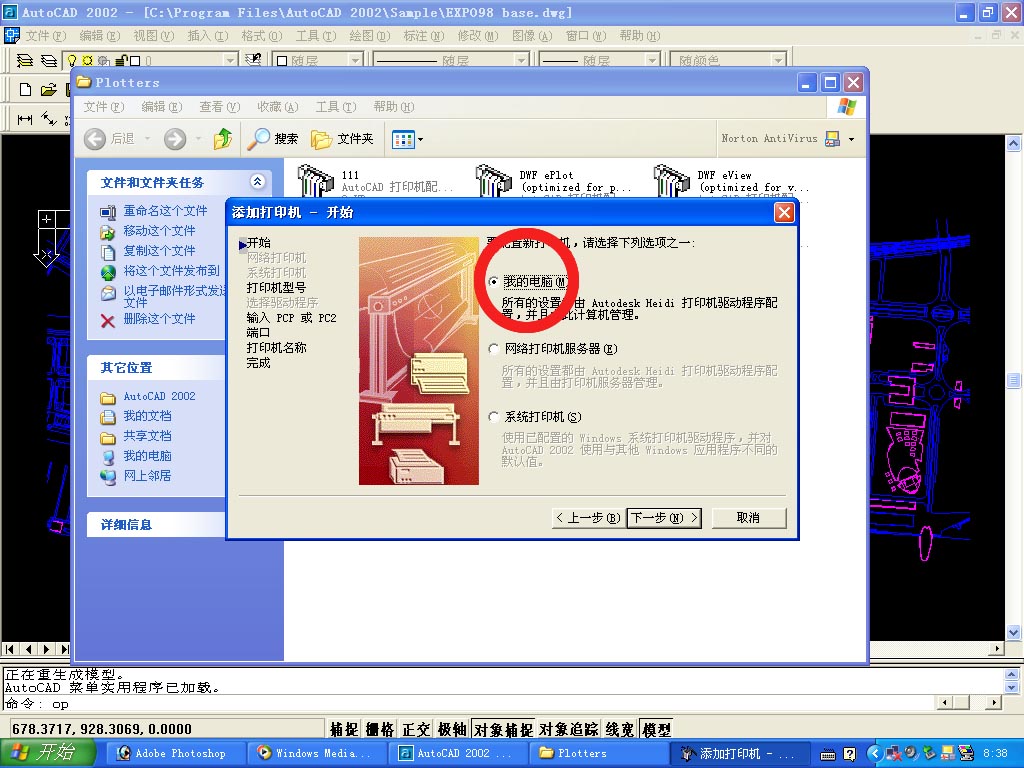
Task: Open the AutoCAD layer list dropdown
Action: tap(230, 61)
